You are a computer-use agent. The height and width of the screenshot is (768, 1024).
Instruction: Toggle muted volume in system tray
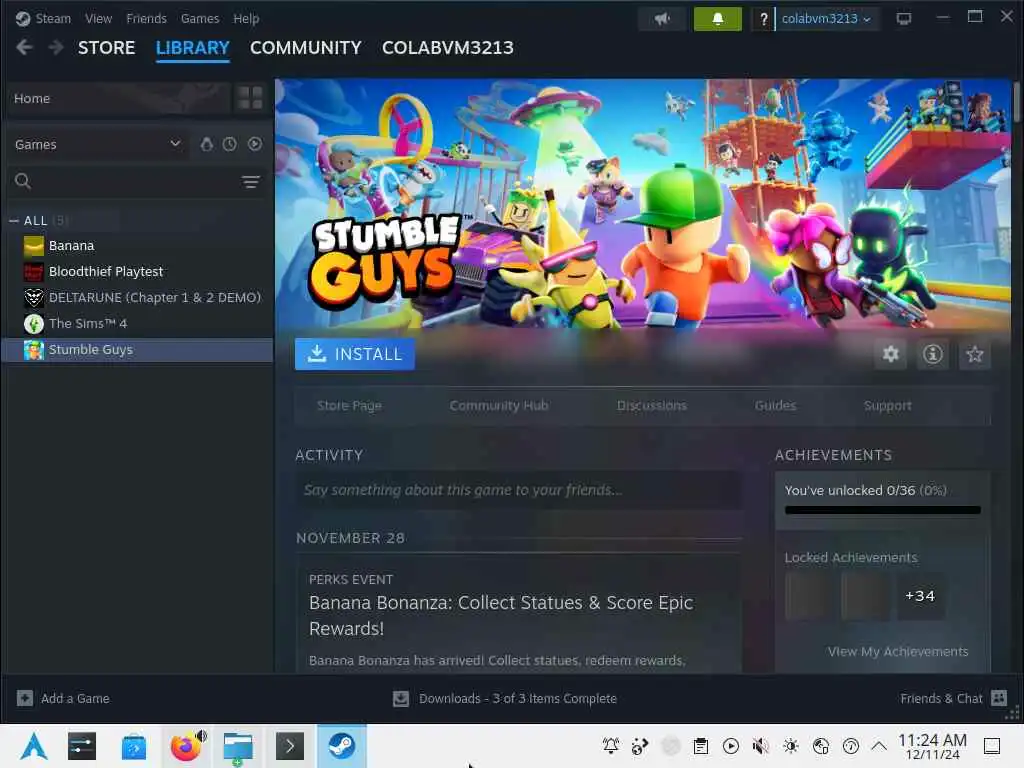(760, 746)
